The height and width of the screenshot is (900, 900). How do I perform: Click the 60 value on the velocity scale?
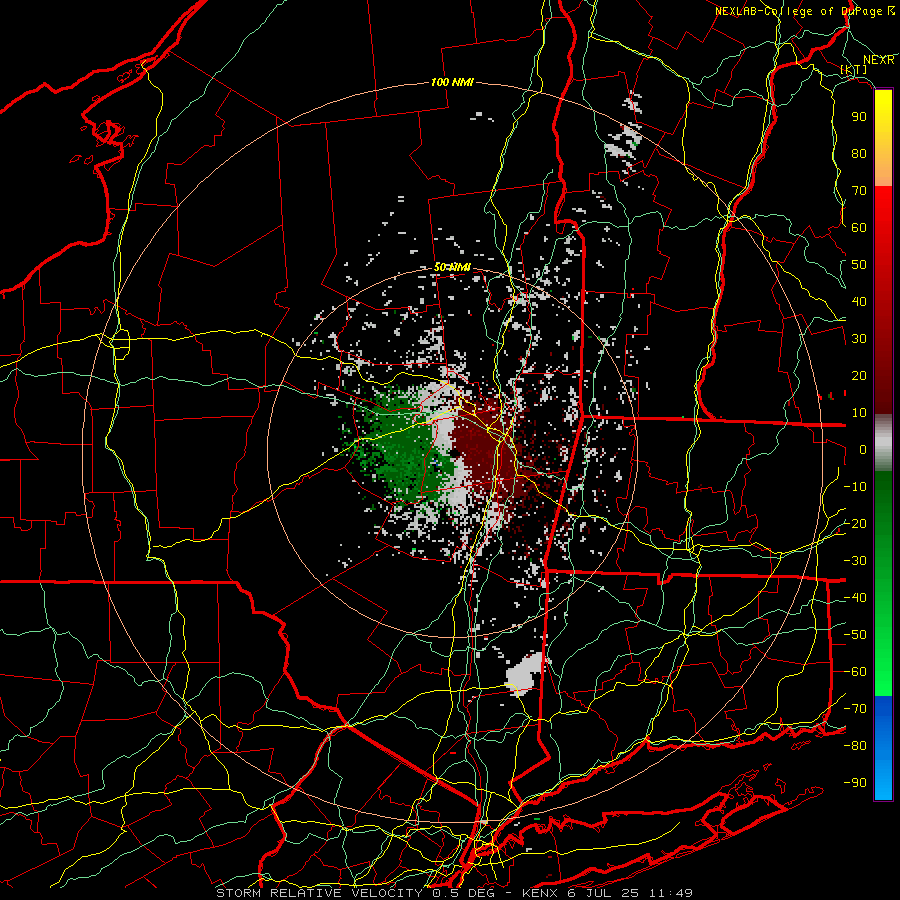click(859, 227)
